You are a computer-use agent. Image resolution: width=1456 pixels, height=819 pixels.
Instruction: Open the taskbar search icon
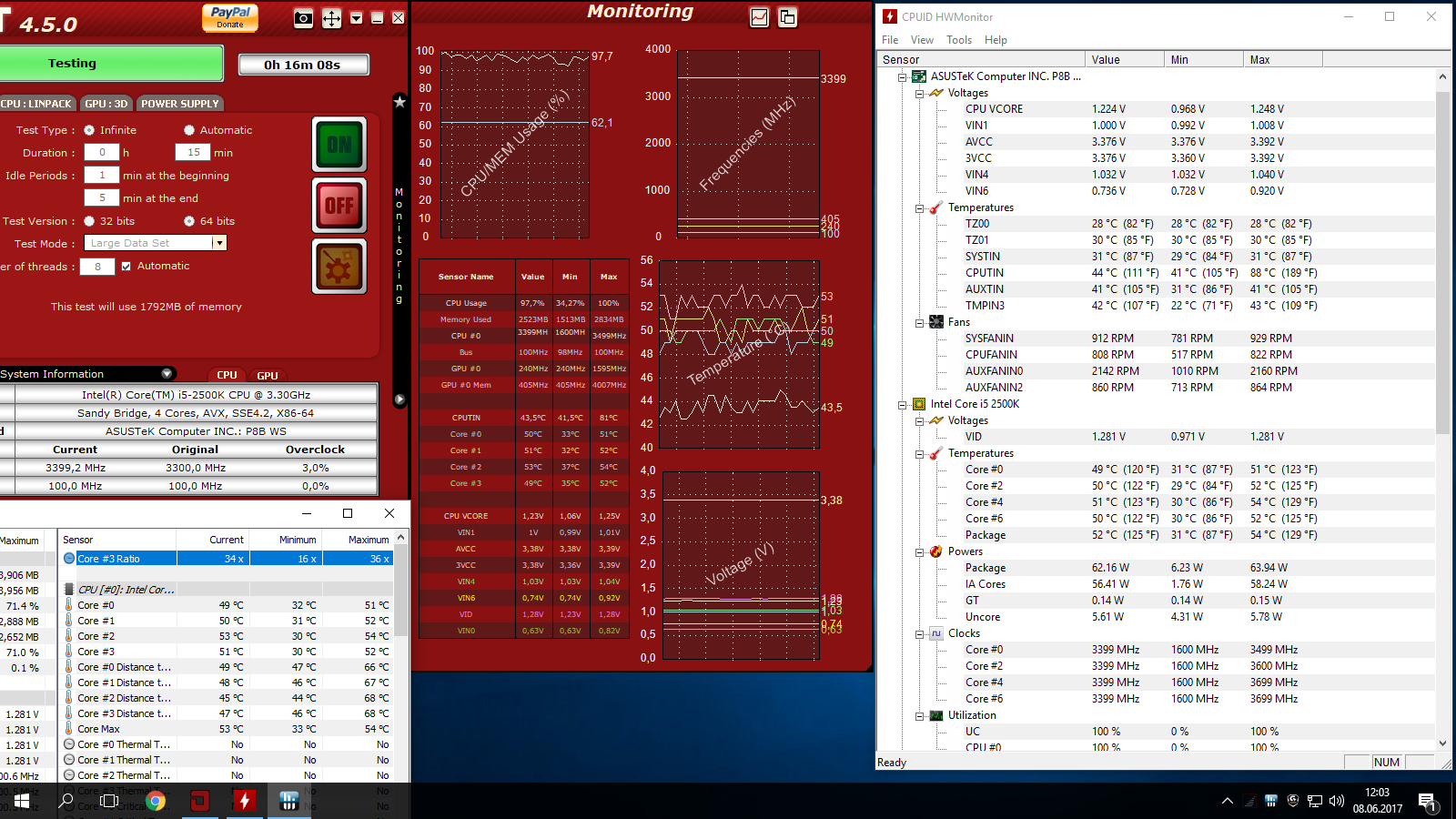click(66, 801)
